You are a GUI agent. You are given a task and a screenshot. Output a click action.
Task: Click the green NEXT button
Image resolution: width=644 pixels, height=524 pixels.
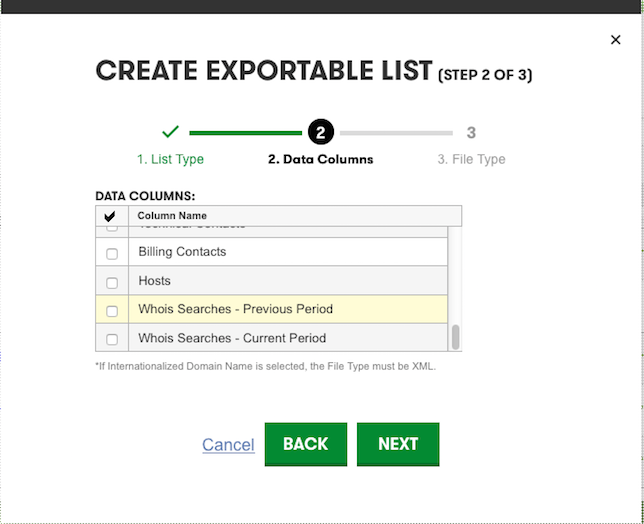click(x=398, y=444)
